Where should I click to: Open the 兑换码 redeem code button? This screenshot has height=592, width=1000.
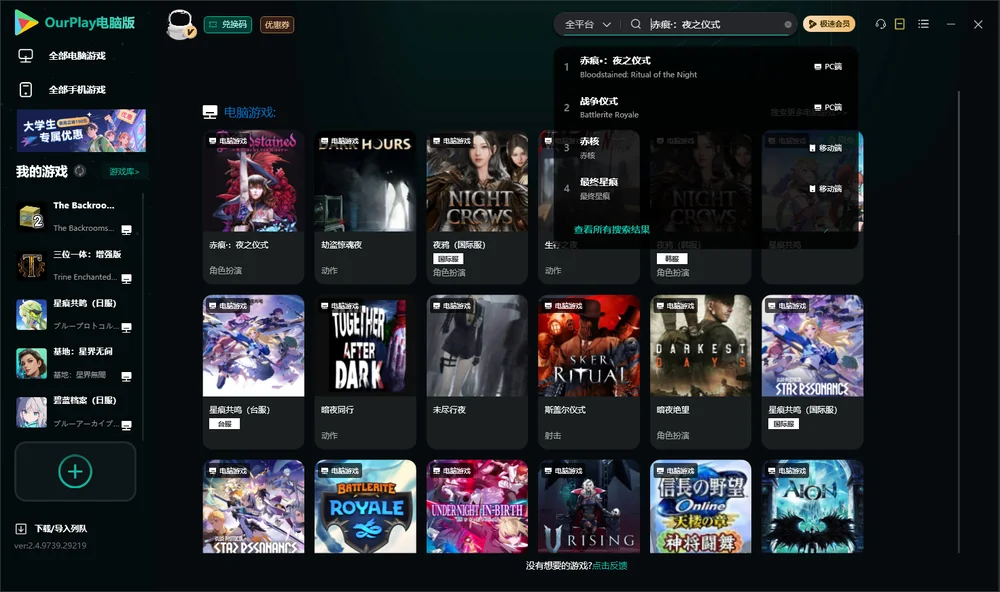(228, 24)
